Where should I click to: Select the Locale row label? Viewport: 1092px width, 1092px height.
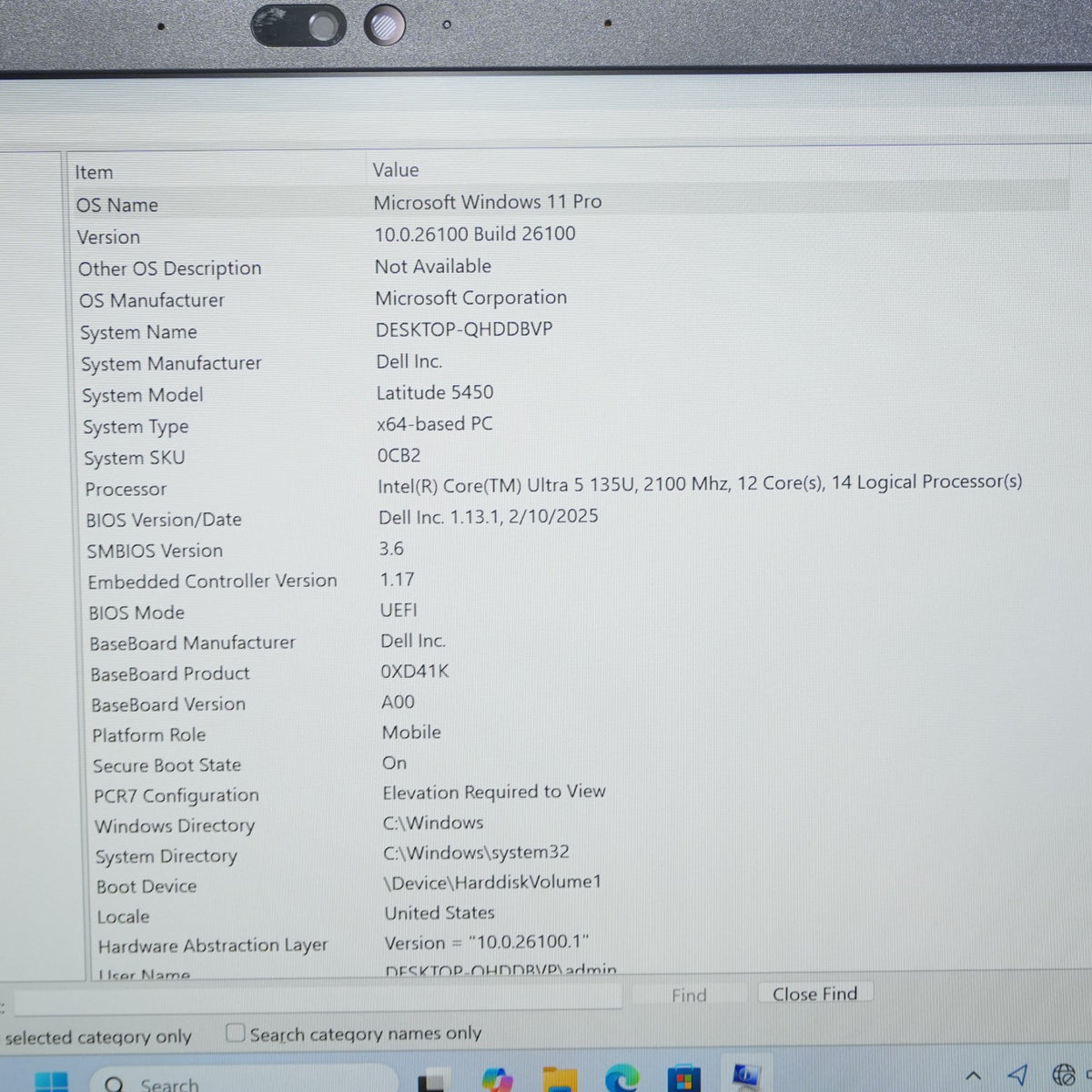(x=123, y=916)
